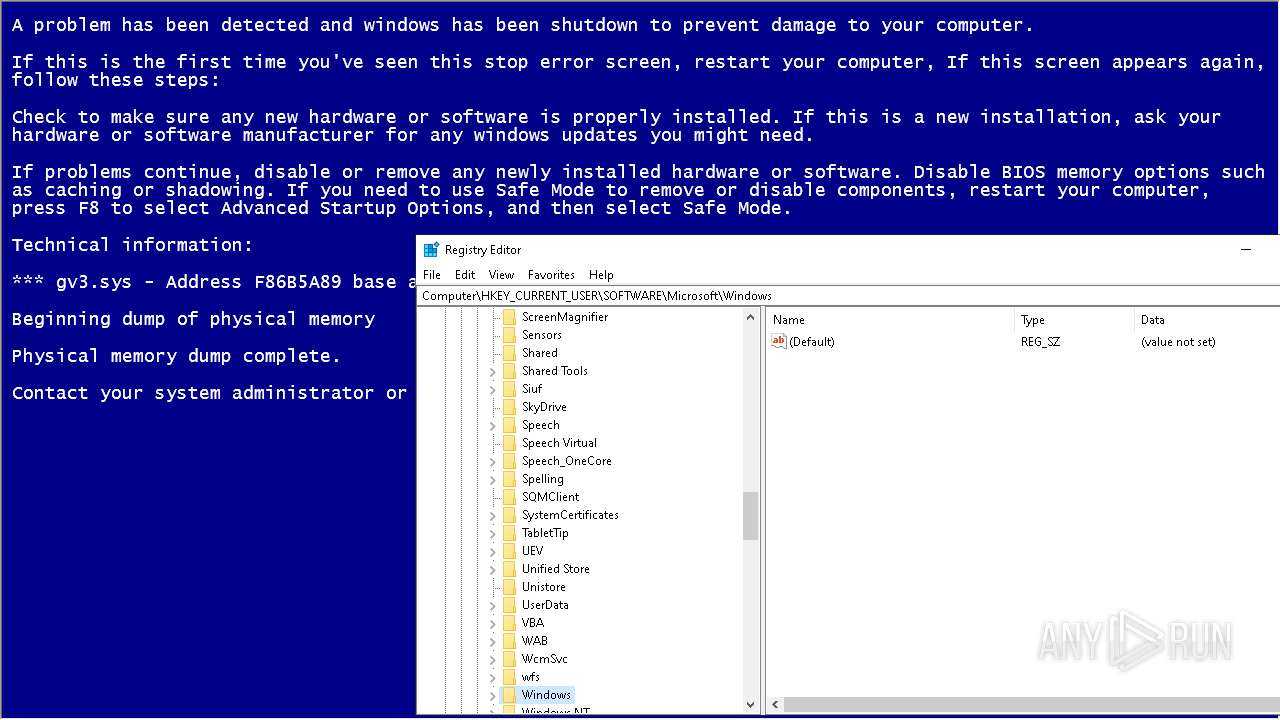Select the (Default) value name

coord(812,342)
